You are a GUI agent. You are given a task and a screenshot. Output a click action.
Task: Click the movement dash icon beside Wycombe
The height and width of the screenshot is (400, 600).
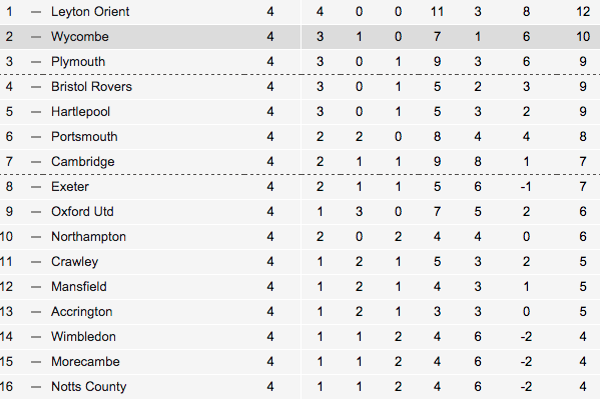[x=36, y=37]
